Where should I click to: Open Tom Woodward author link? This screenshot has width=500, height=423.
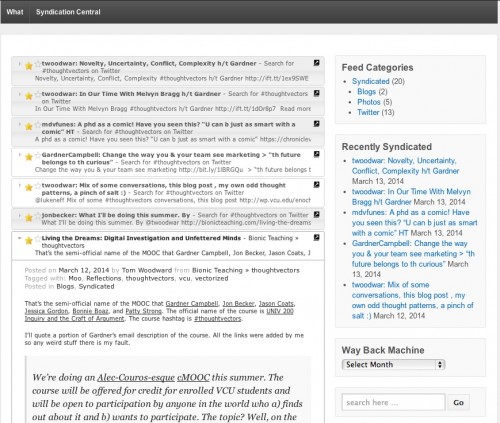pos(147,270)
